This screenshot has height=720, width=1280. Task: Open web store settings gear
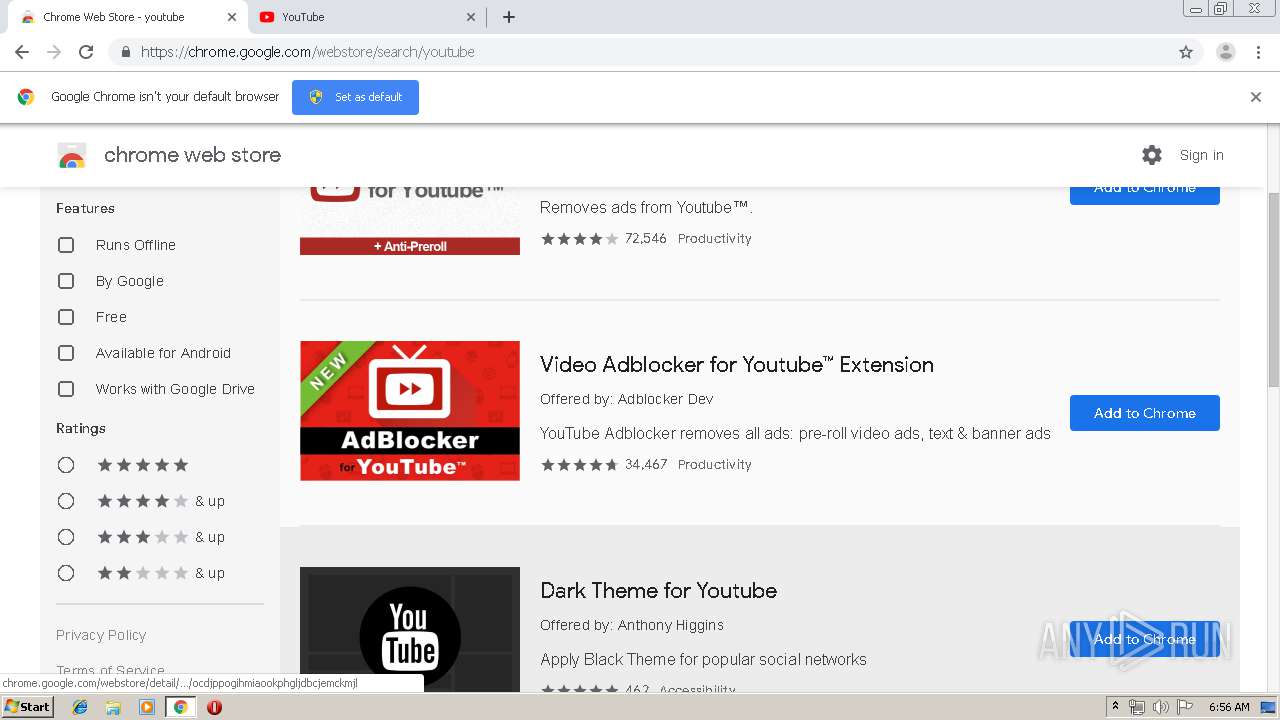pyautogui.click(x=1152, y=155)
